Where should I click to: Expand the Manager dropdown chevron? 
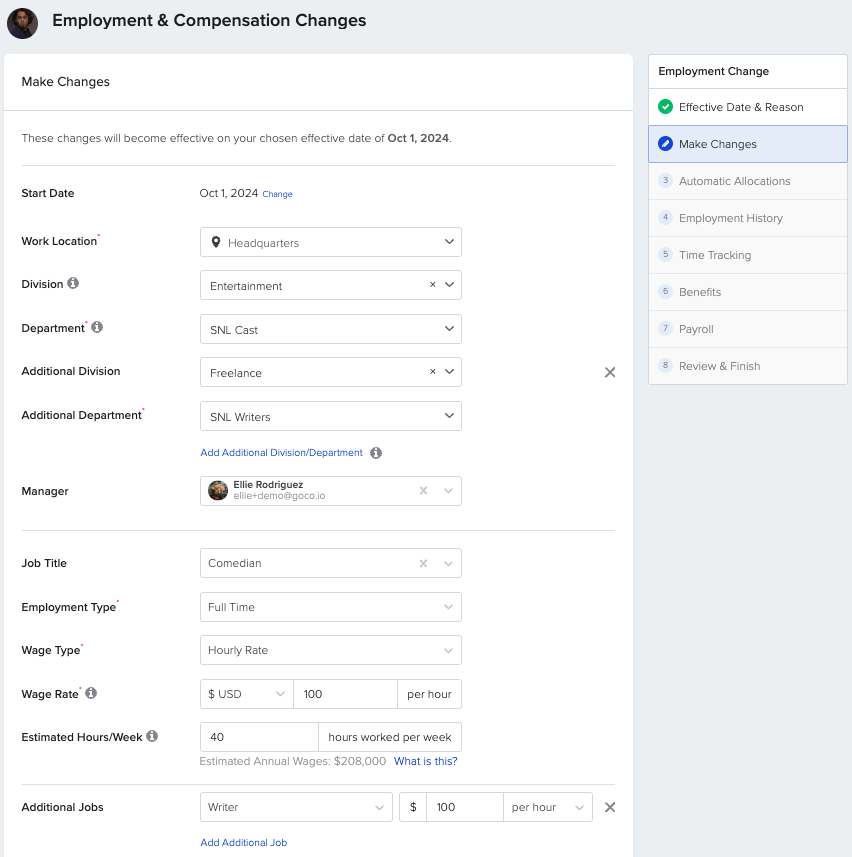click(x=448, y=491)
